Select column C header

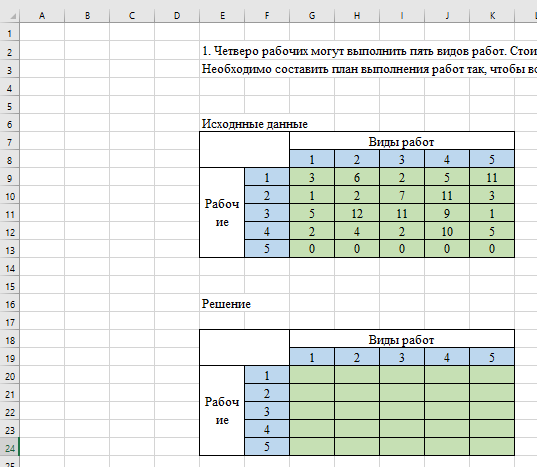(x=132, y=15)
